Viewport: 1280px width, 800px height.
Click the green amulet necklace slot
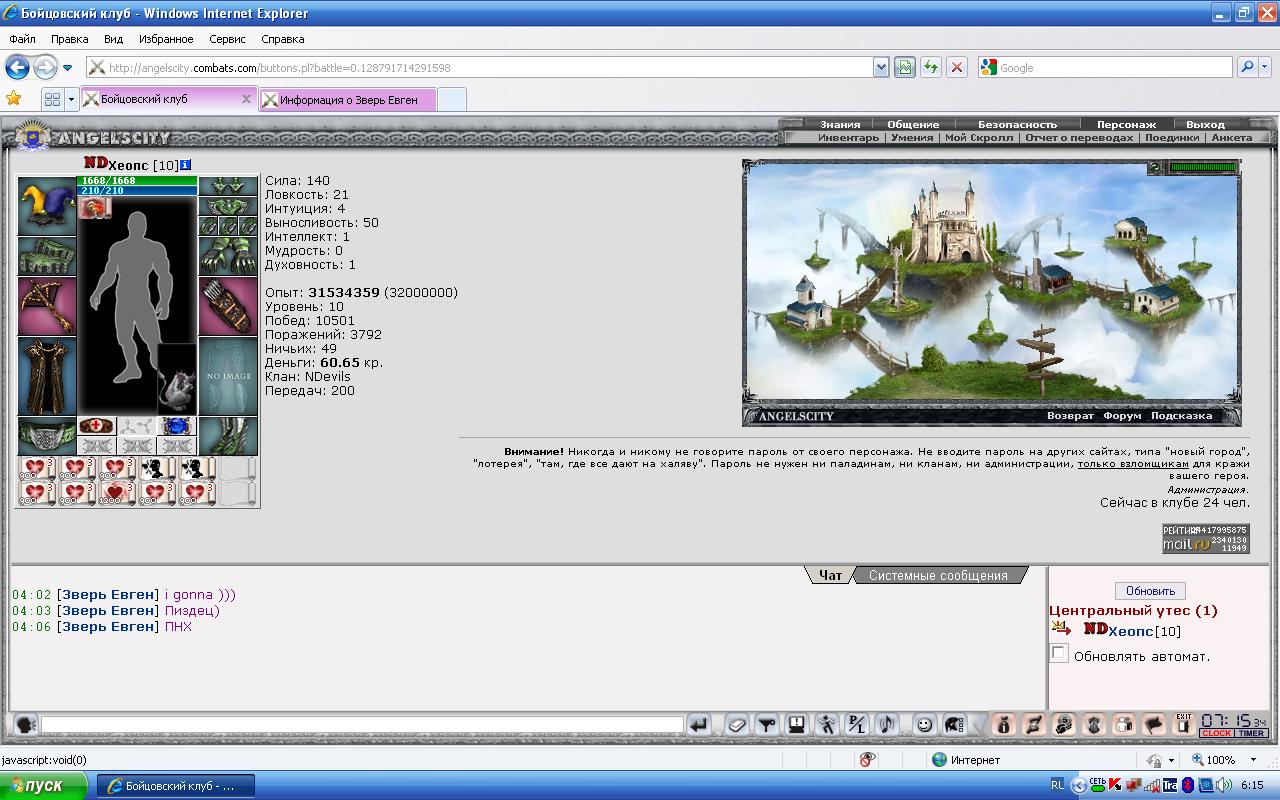228,206
